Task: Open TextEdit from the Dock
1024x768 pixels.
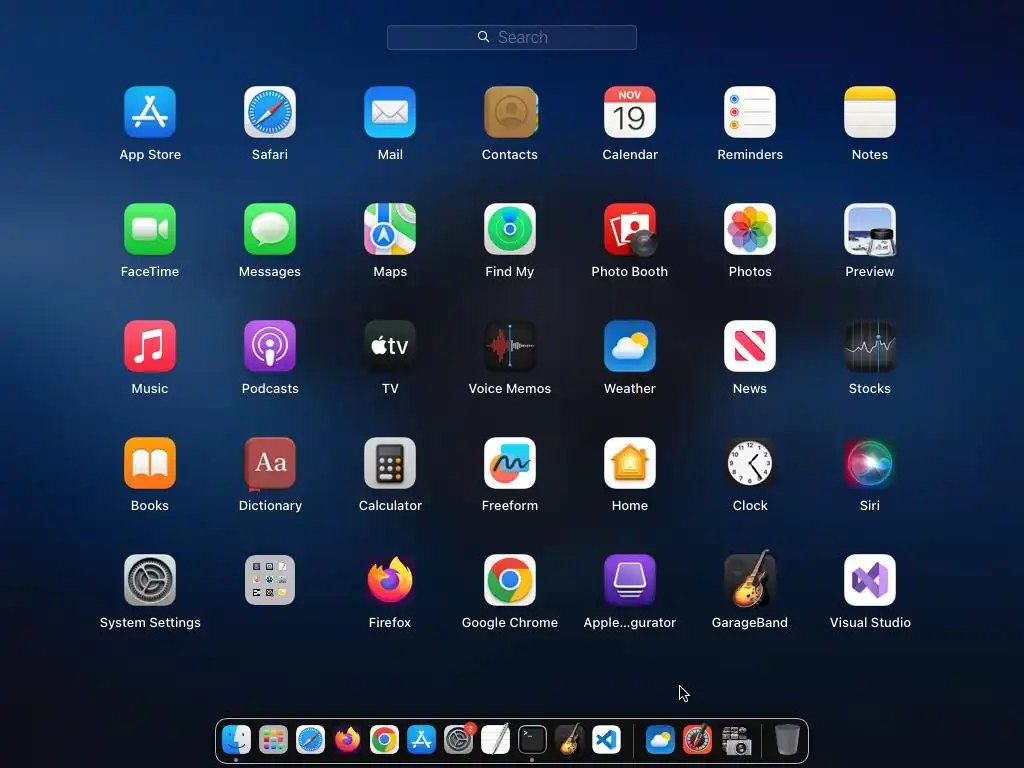Action: (495, 740)
